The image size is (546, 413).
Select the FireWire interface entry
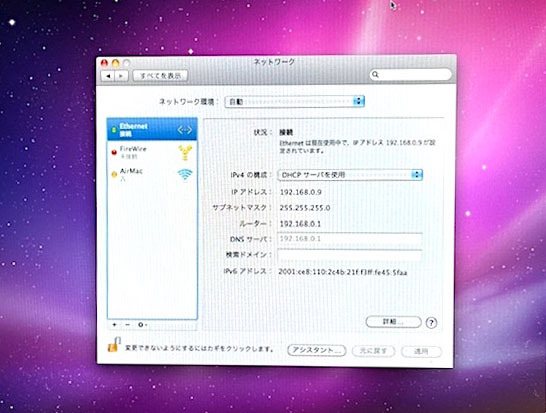pos(152,152)
